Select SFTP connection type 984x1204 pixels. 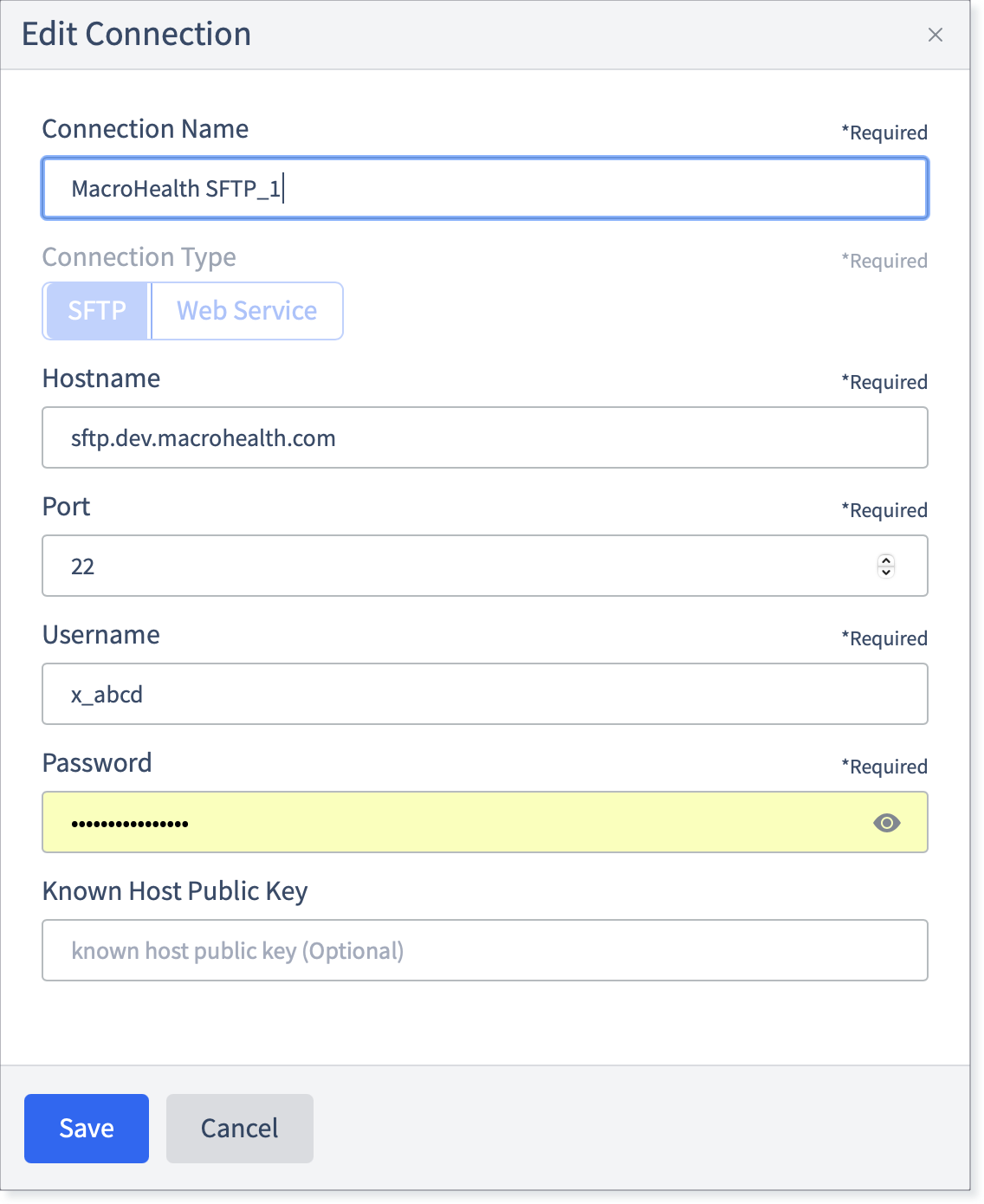coord(97,310)
